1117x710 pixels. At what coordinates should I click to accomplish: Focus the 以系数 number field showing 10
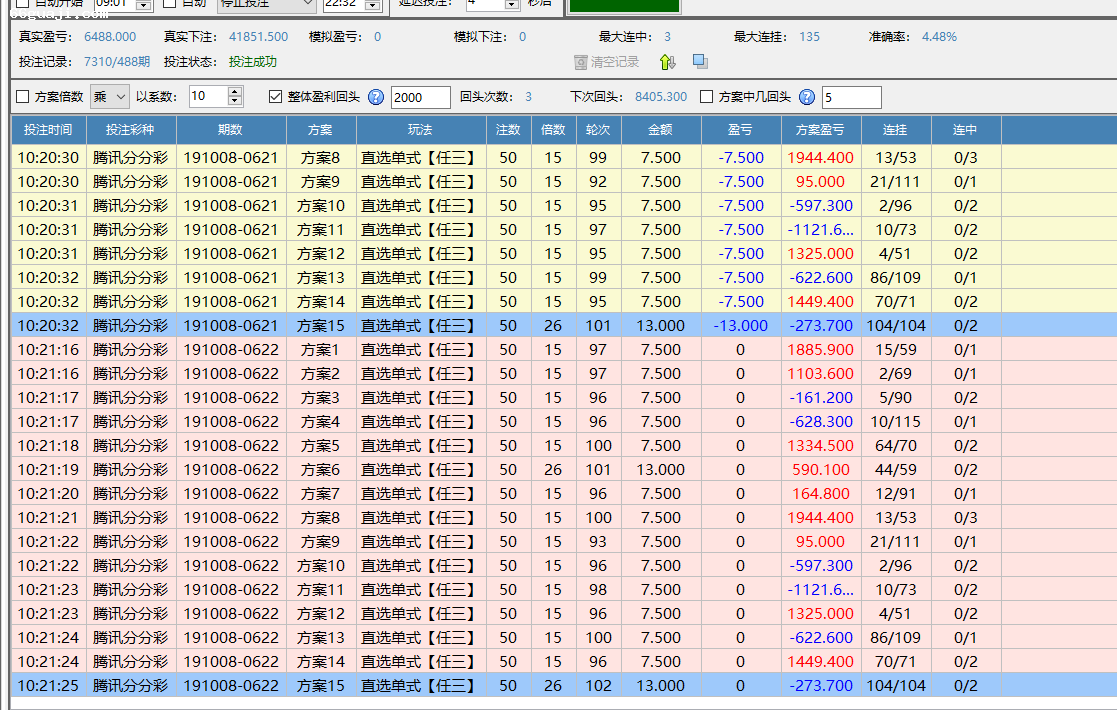click(x=209, y=97)
